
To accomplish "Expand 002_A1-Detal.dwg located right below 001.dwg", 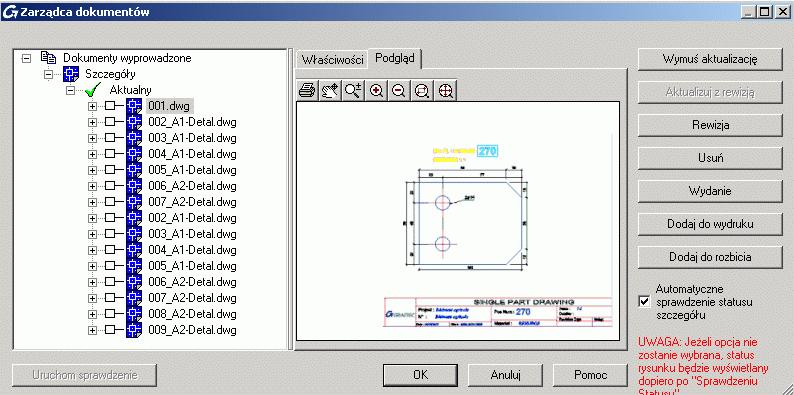I will [92, 123].
